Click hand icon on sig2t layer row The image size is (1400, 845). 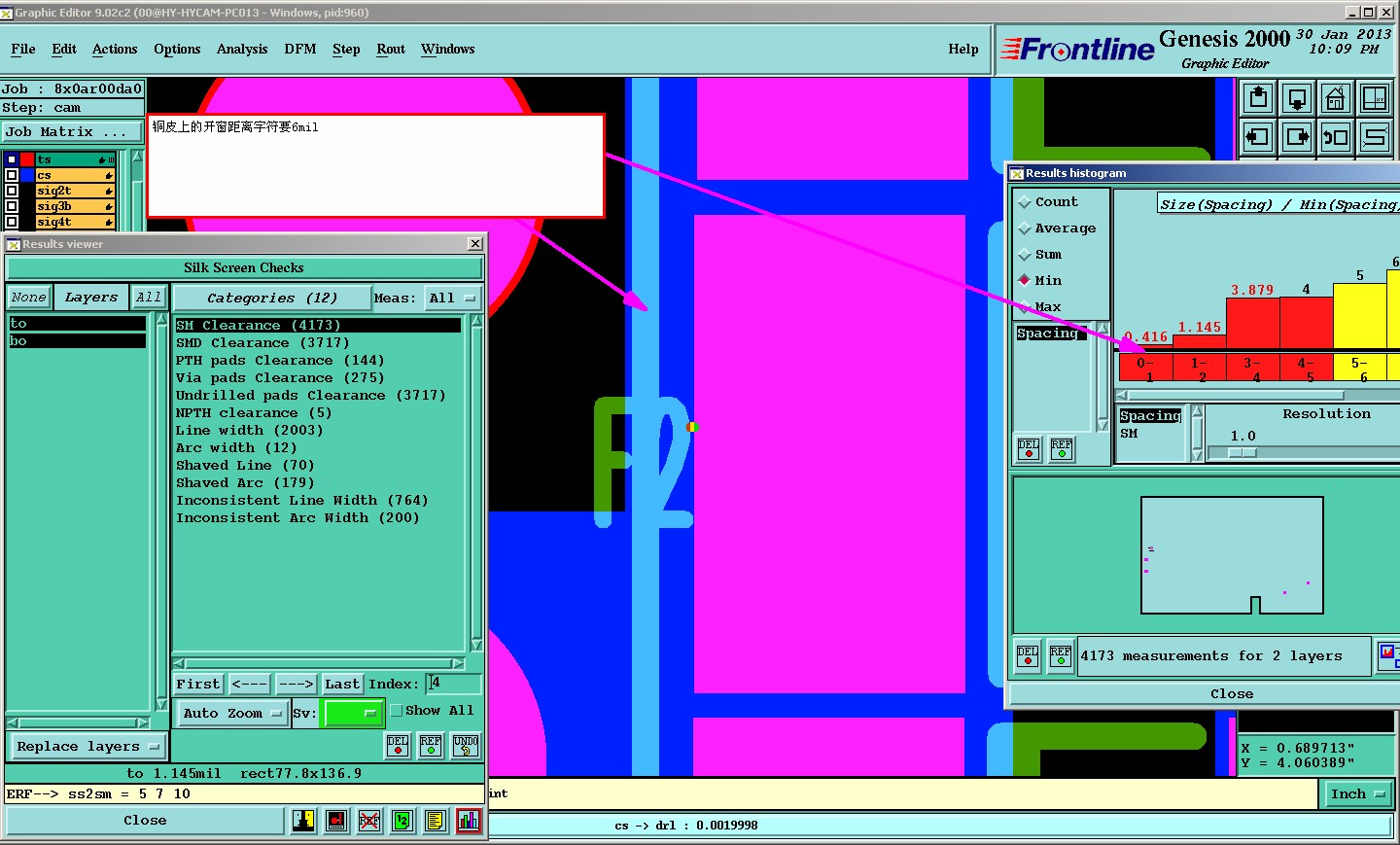click(x=108, y=191)
